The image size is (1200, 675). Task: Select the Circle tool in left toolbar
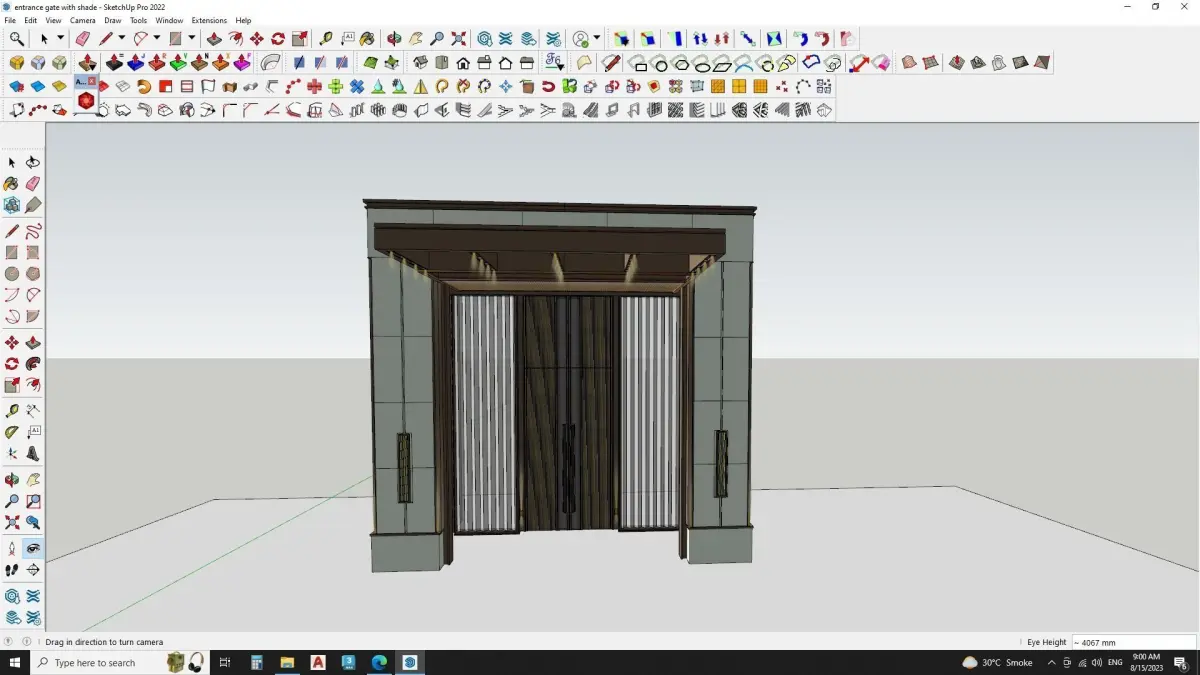tap(12, 274)
